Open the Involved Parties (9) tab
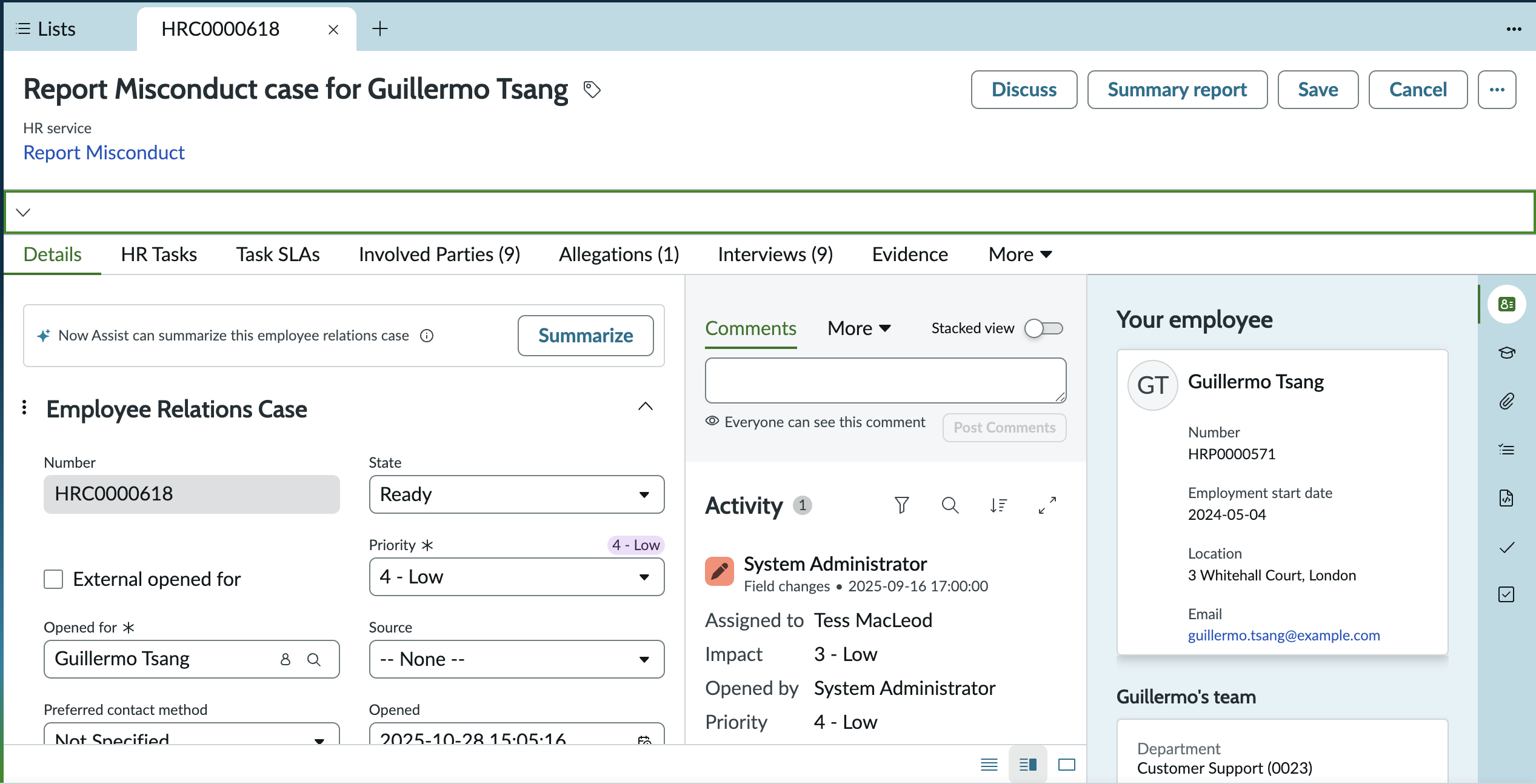The image size is (1536, 784). click(x=439, y=254)
